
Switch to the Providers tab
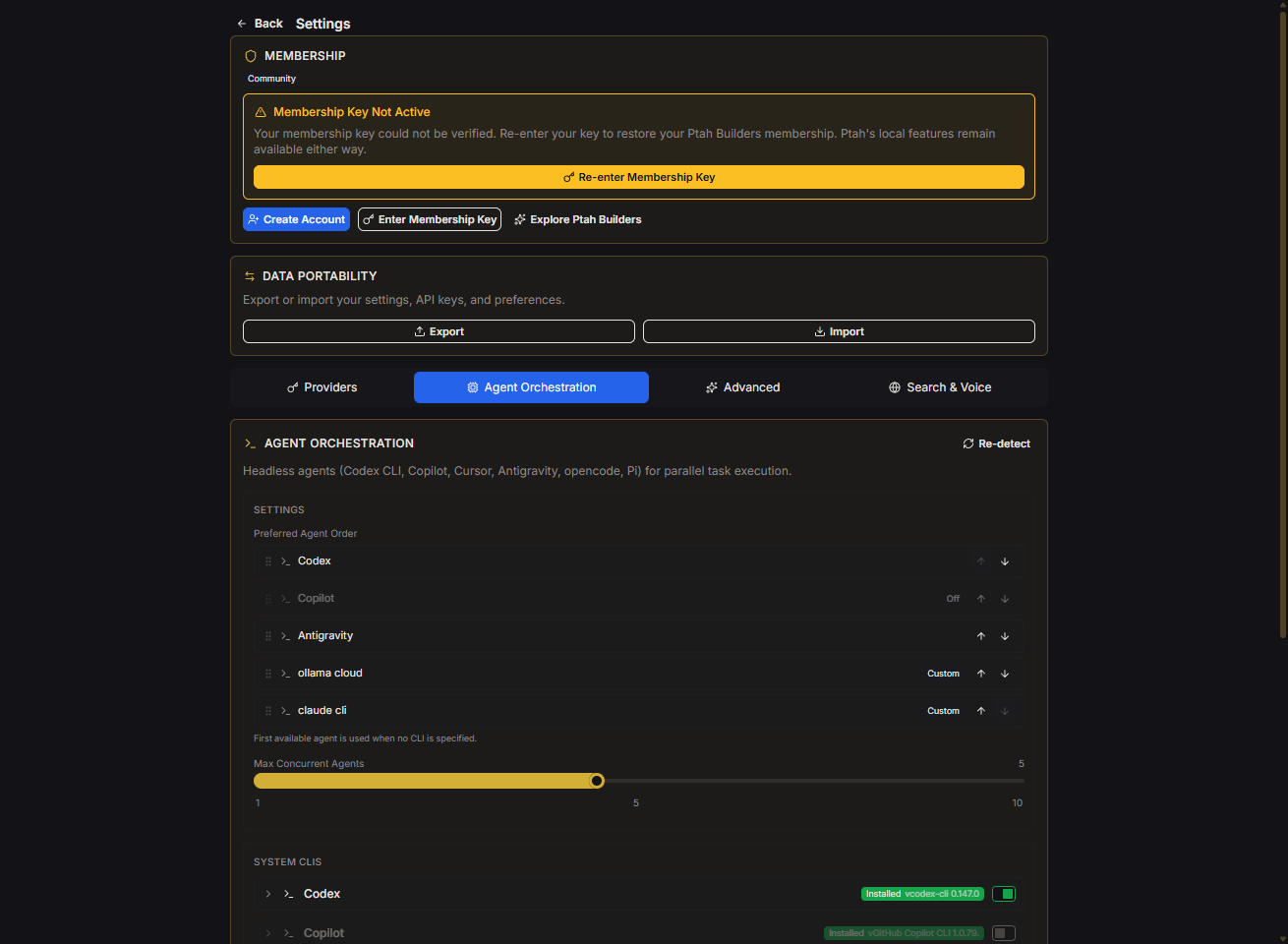(322, 387)
